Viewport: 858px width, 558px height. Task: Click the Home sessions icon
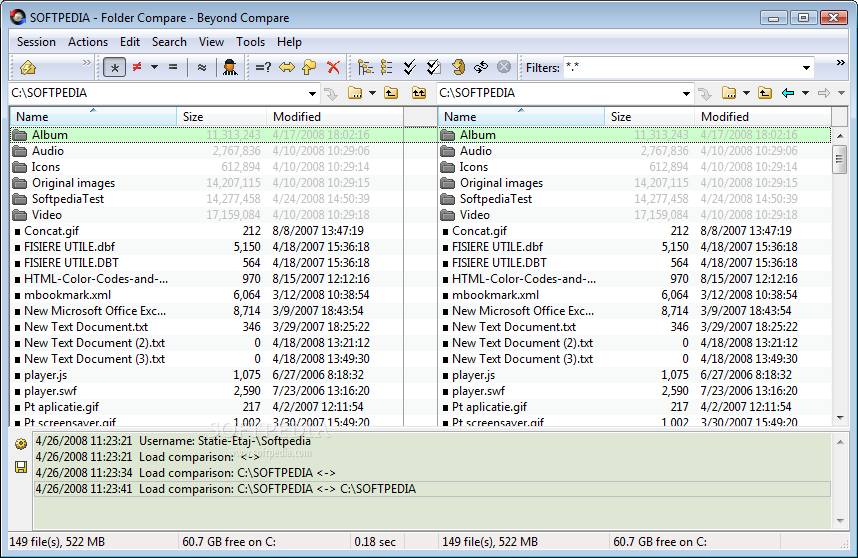[x=27, y=67]
